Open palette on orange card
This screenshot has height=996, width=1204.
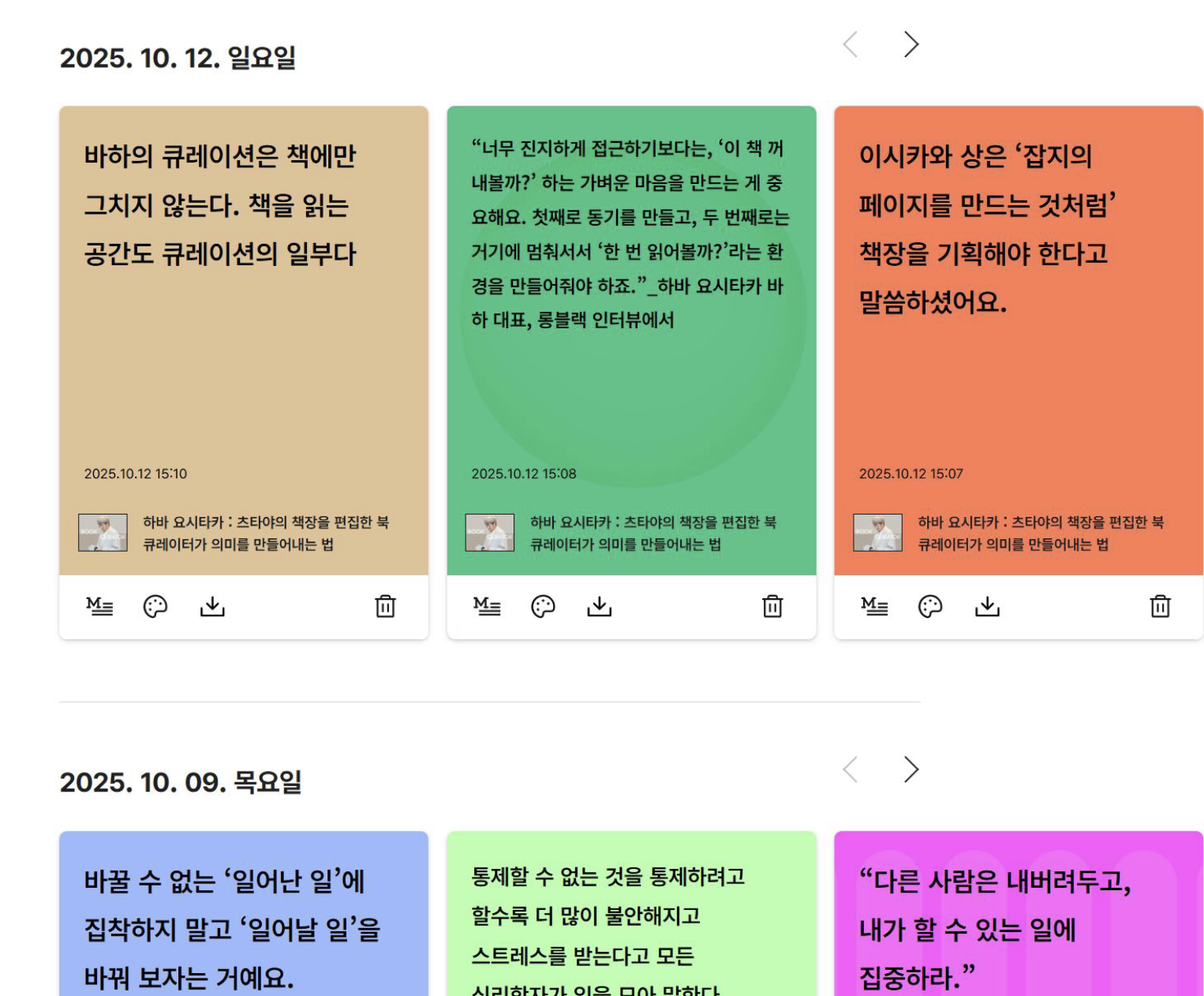930,606
